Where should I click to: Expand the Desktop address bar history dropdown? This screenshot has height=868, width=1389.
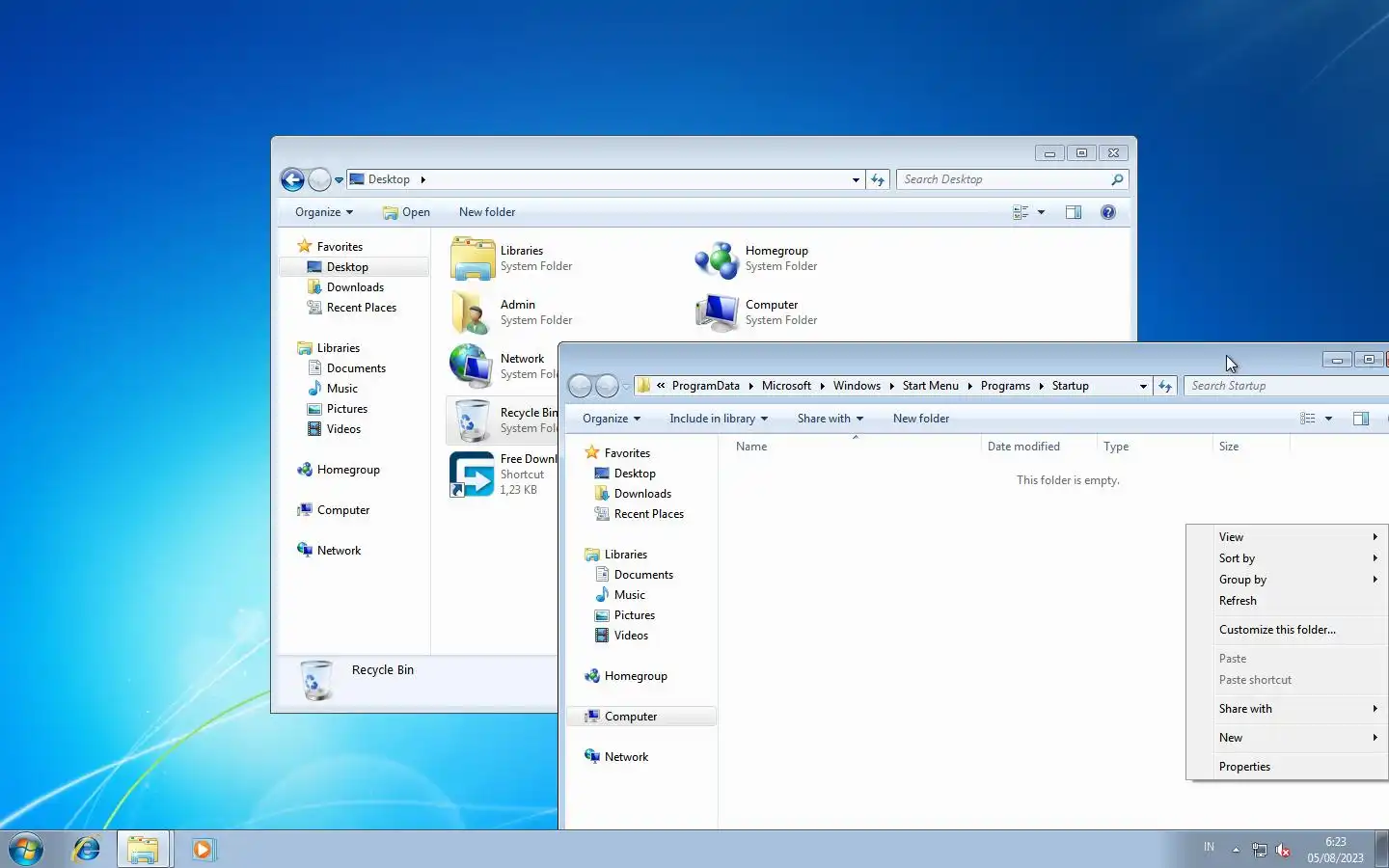click(856, 179)
